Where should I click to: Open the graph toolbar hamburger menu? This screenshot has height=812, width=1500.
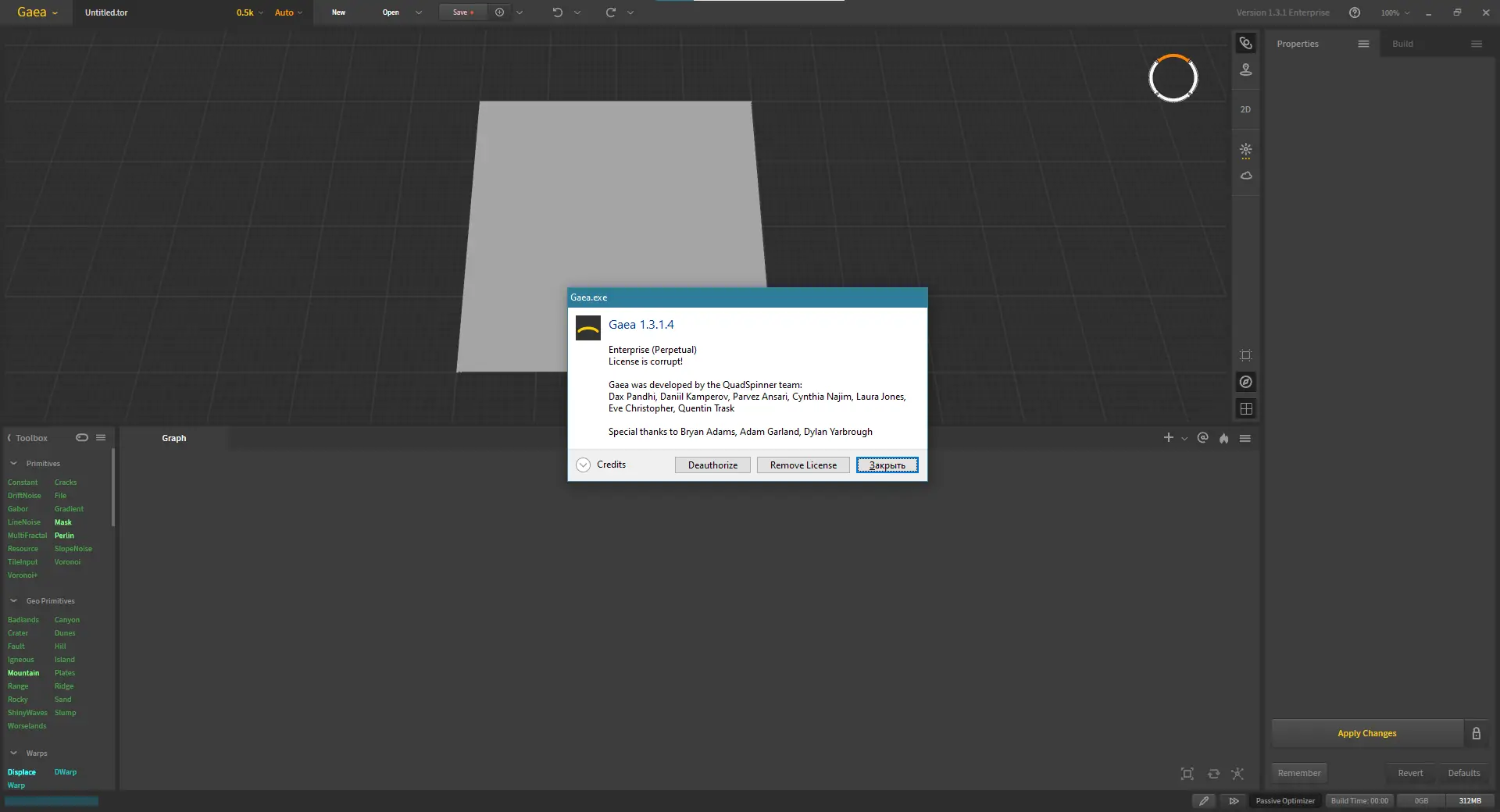(1245, 438)
